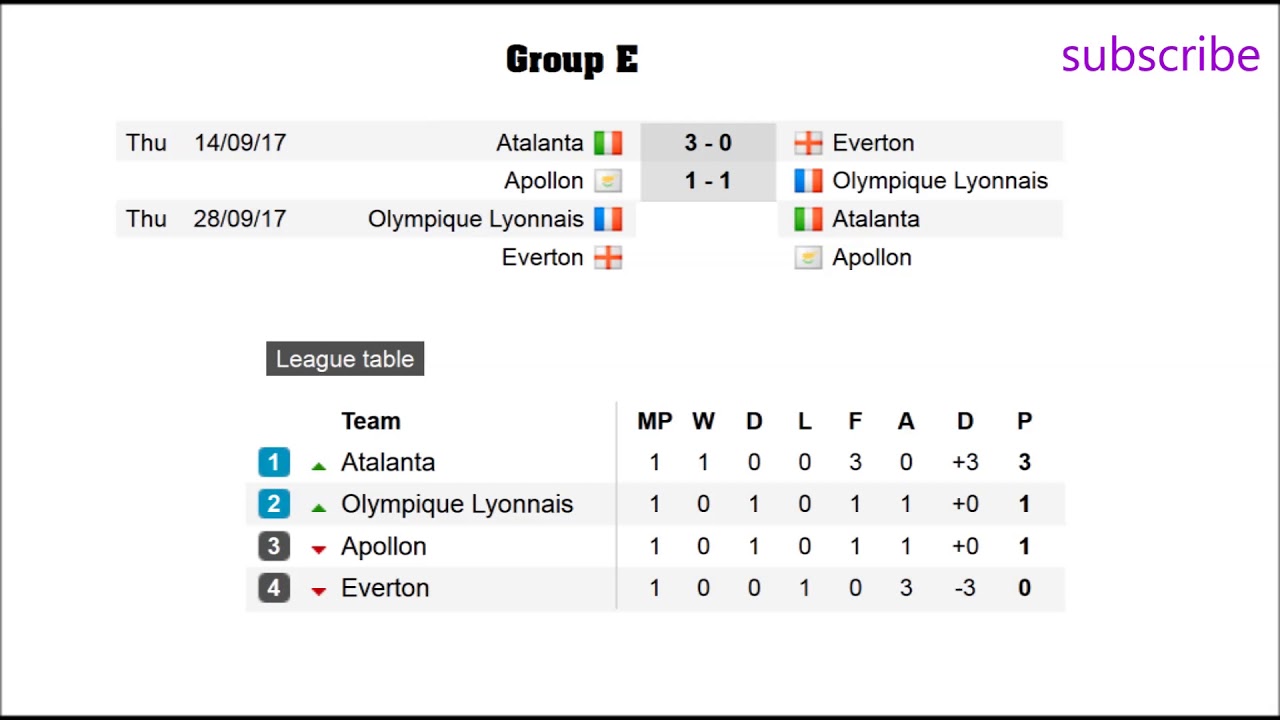The width and height of the screenshot is (1280, 720).
Task: Select Everton team name in league table
Action: pyautogui.click(x=385, y=588)
